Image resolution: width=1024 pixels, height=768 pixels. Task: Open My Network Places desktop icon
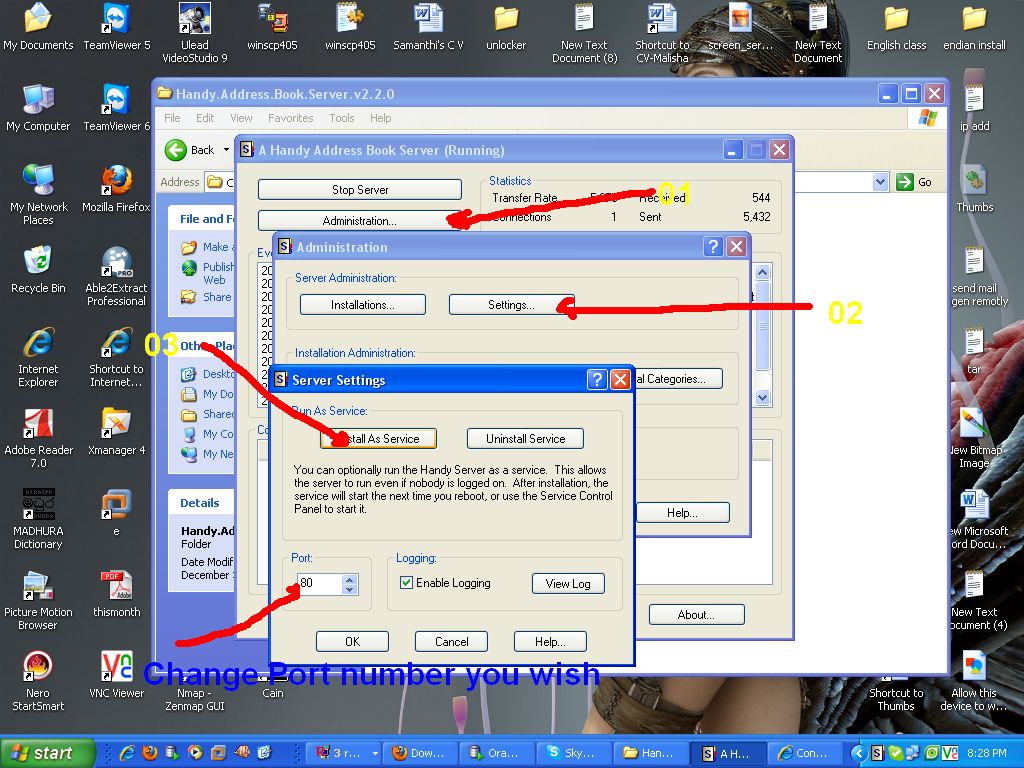click(39, 195)
